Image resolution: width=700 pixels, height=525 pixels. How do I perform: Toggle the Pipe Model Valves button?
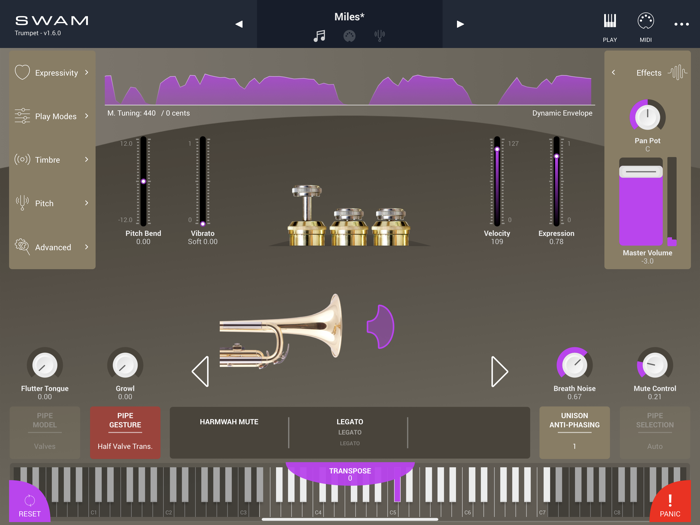(45, 432)
